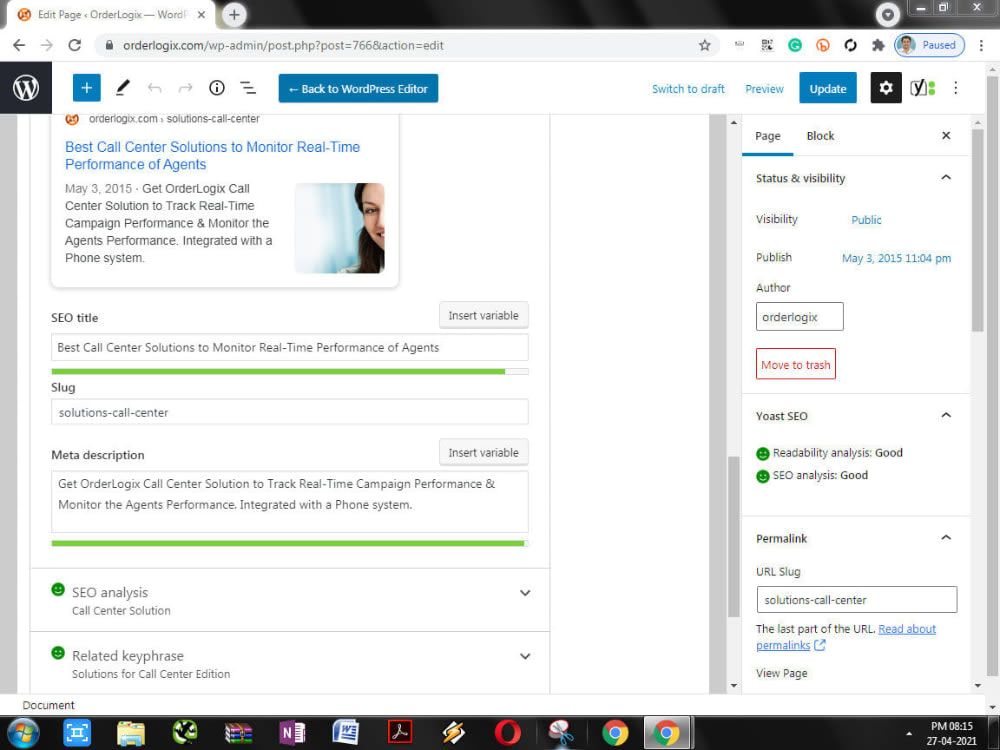The height and width of the screenshot is (750, 1000).
Task: Select the pencil Tools icon
Action: [122, 88]
